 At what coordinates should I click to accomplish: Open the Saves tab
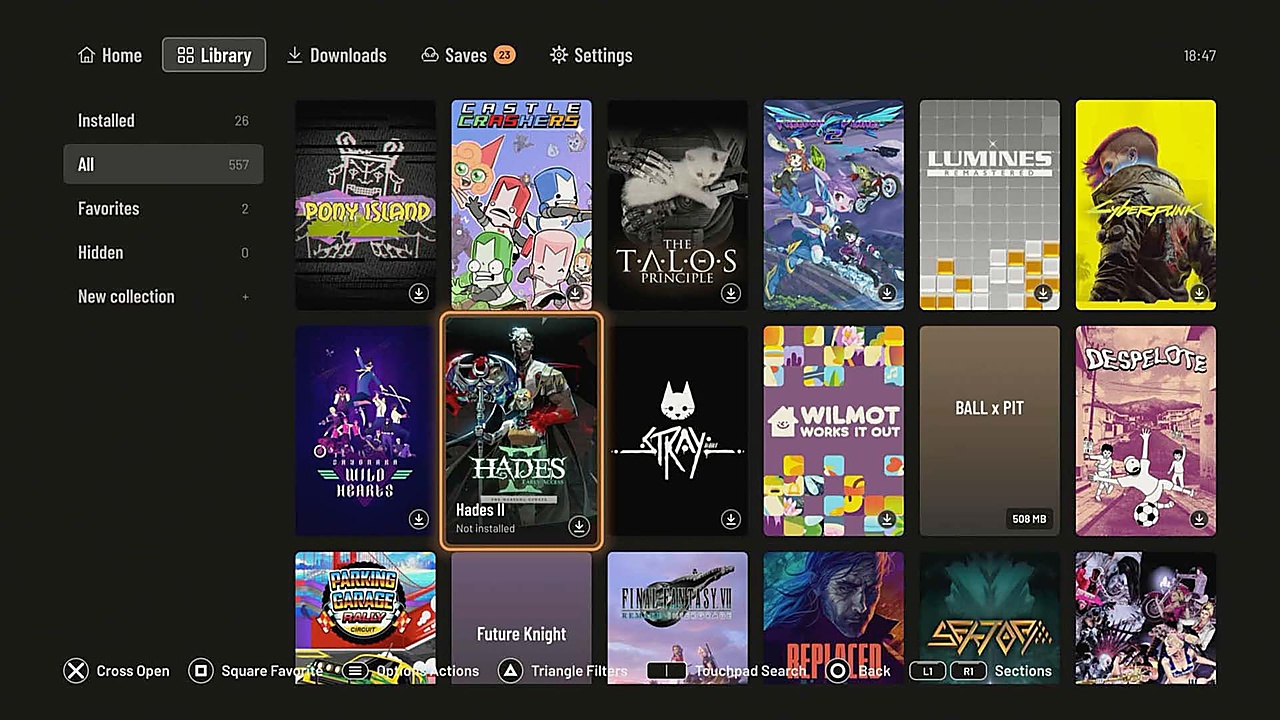pyautogui.click(x=468, y=55)
